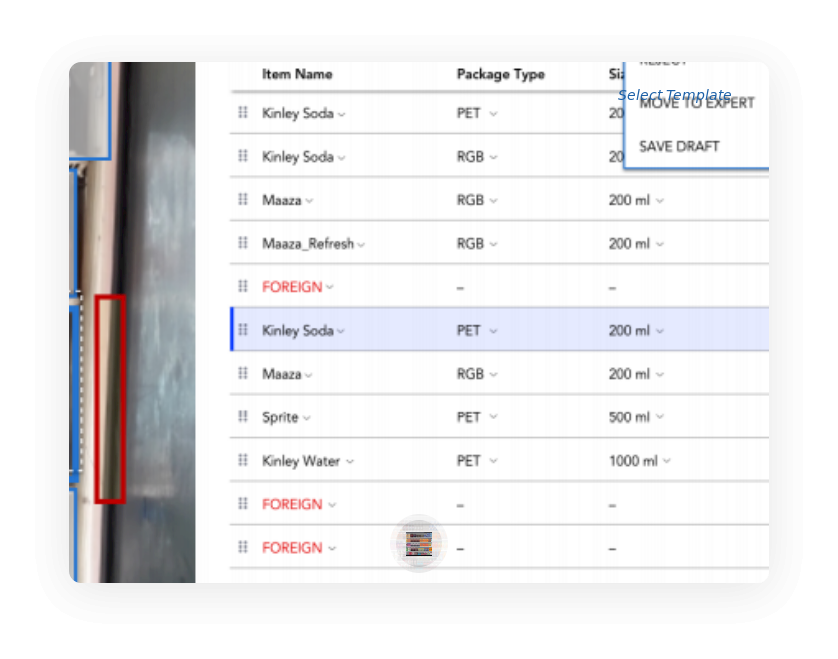Image resolution: width=838 pixels, height=659 pixels.
Task: Open the Kinley Water item name dropdown
Action: tap(350, 461)
